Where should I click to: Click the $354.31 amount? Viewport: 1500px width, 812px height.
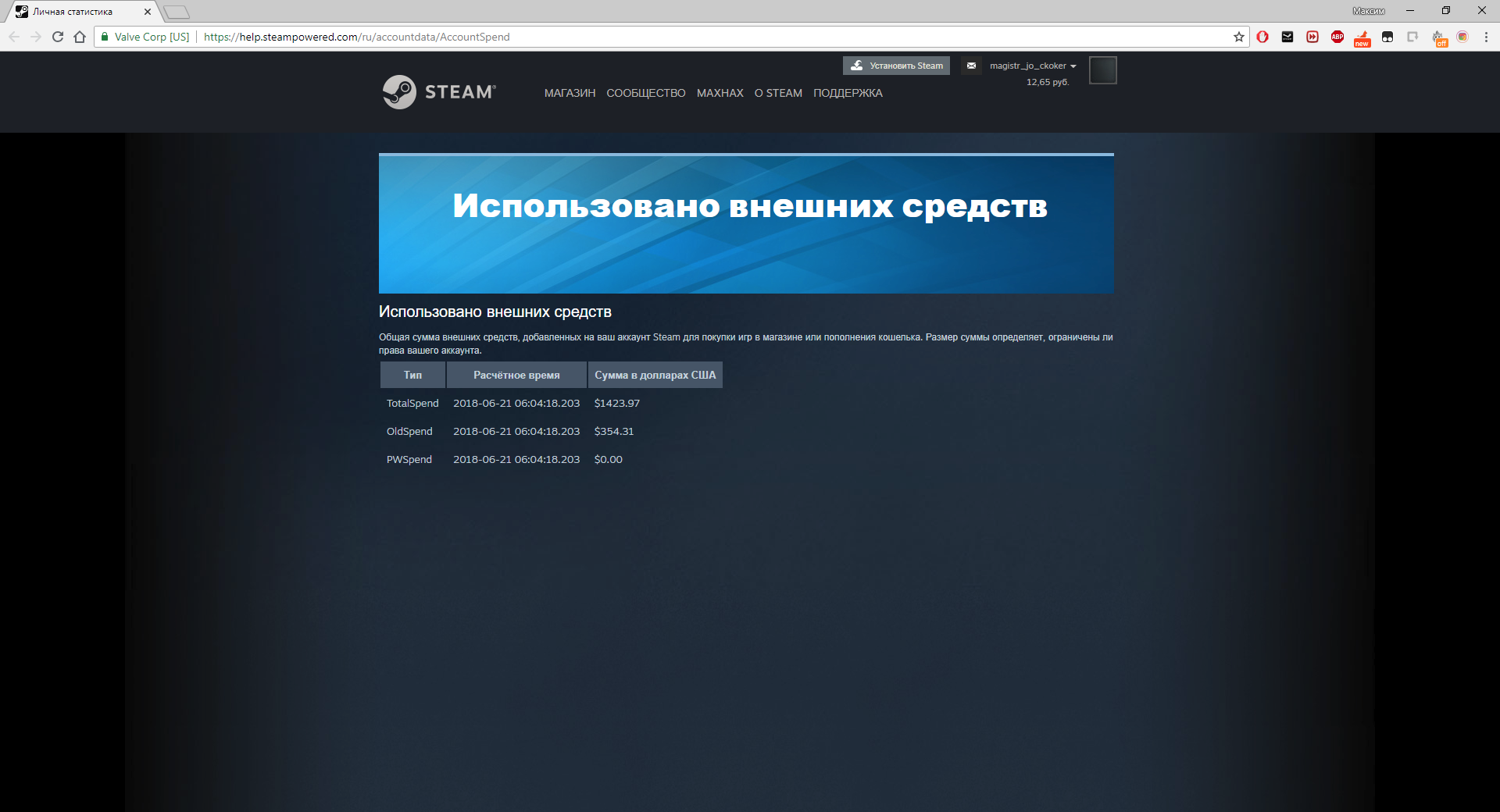click(x=614, y=431)
